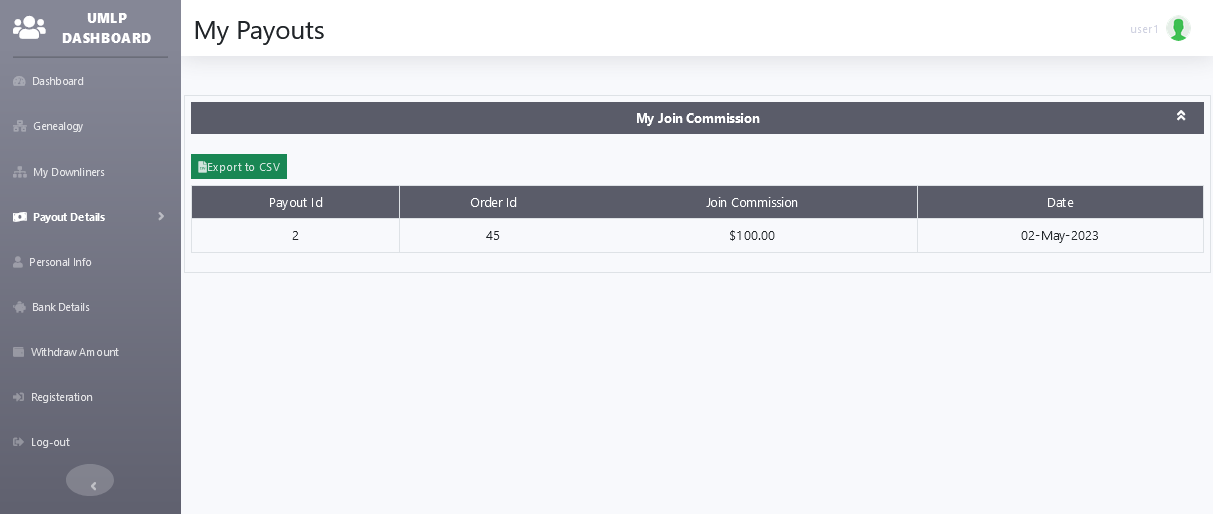The image size is (1213, 515).
Task: Click the user1 green avatar icon
Action: (1178, 29)
